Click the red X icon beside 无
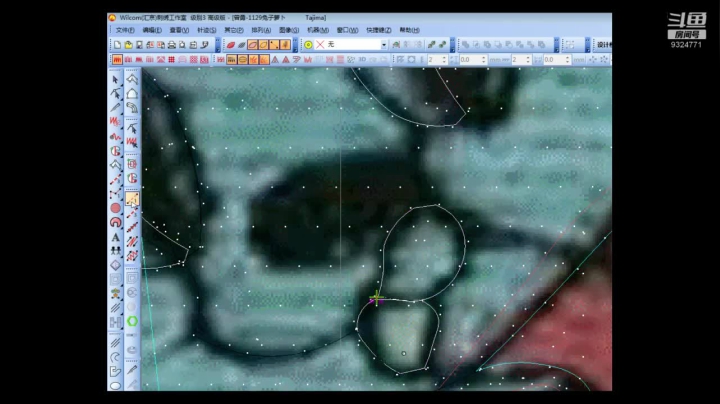 [320, 45]
